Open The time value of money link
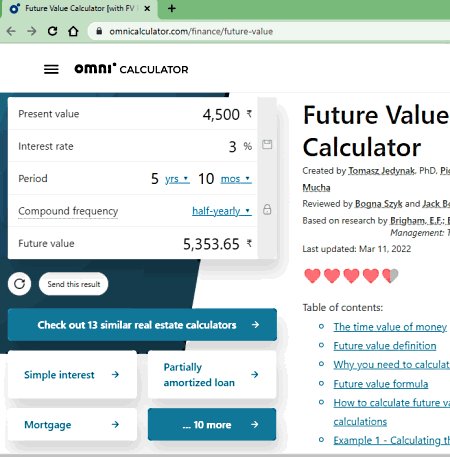 coord(390,327)
